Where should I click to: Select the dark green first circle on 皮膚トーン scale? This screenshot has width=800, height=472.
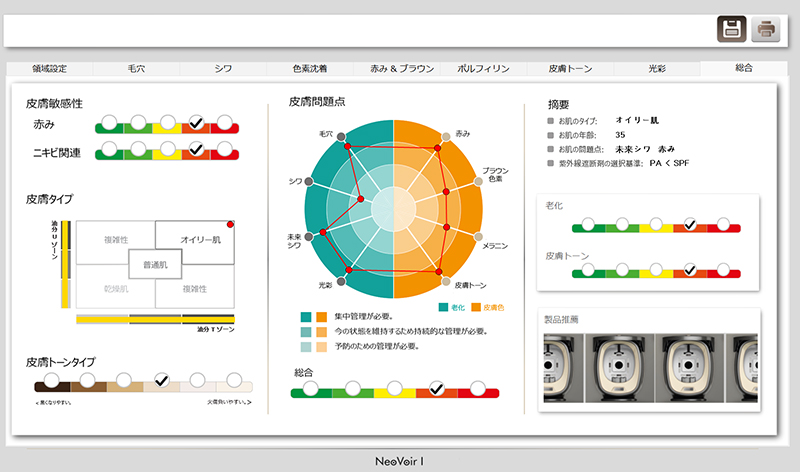(588, 269)
